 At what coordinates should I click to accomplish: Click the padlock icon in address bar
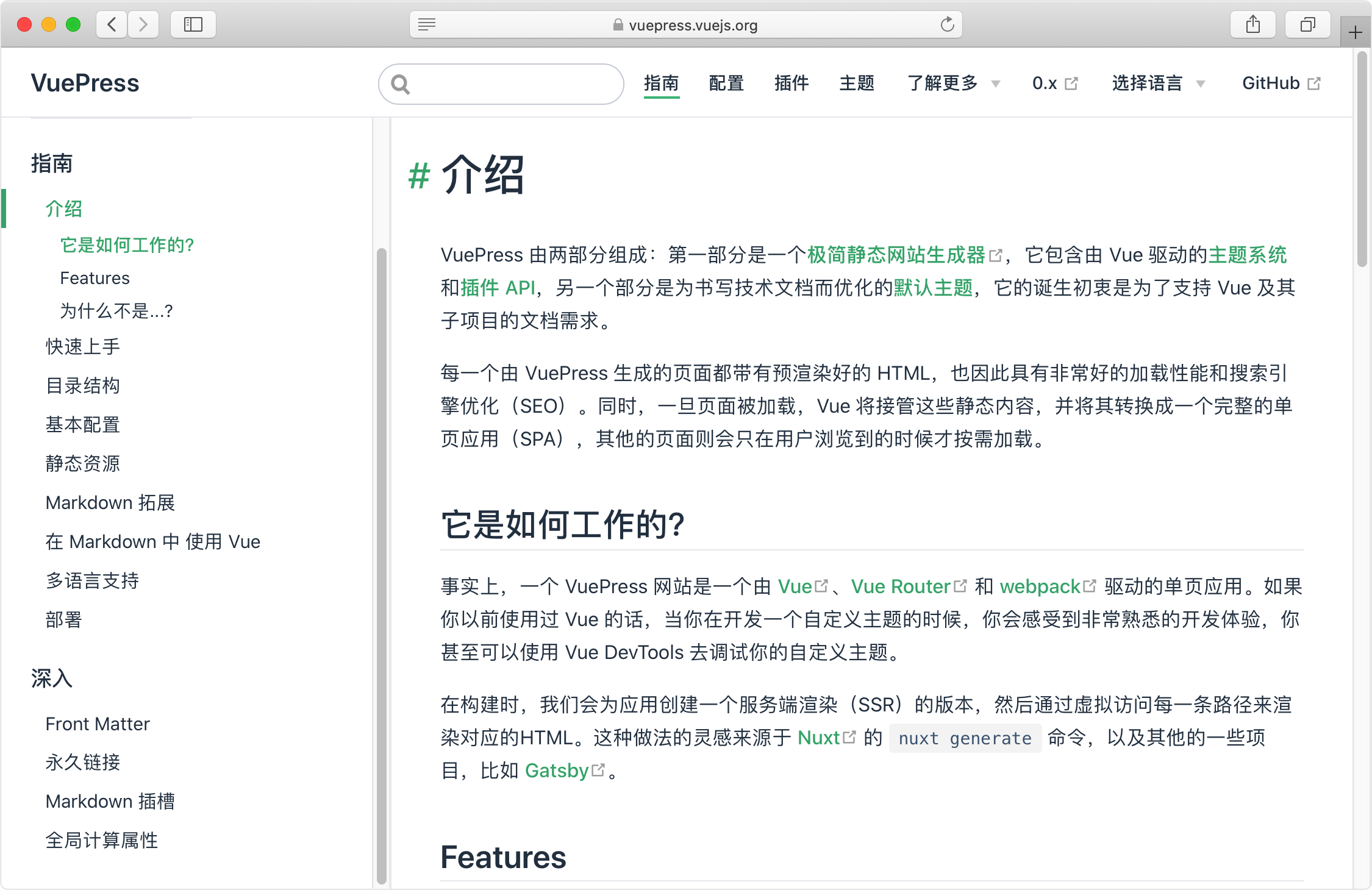click(618, 25)
